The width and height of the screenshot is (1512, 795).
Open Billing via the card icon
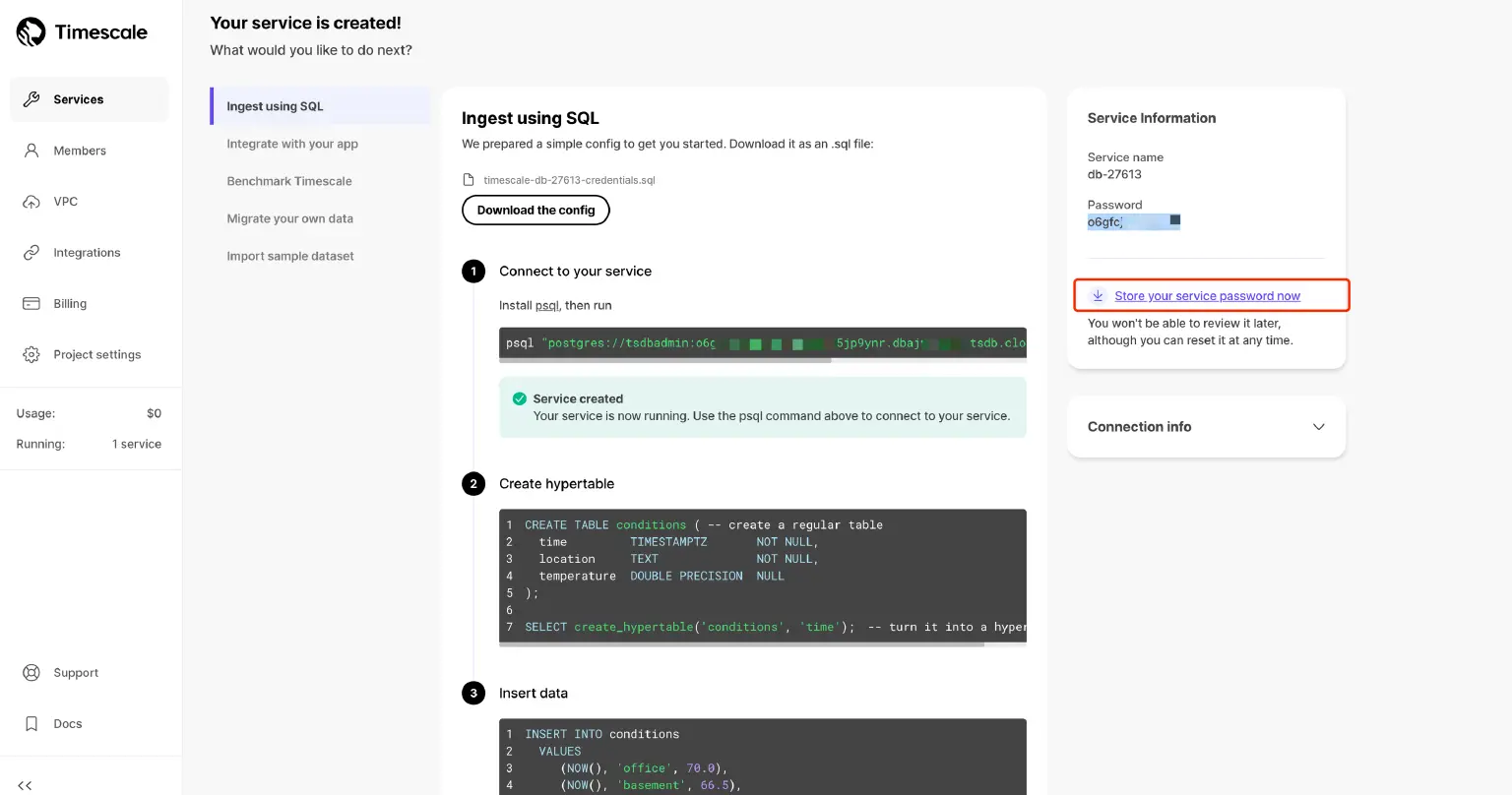point(31,304)
